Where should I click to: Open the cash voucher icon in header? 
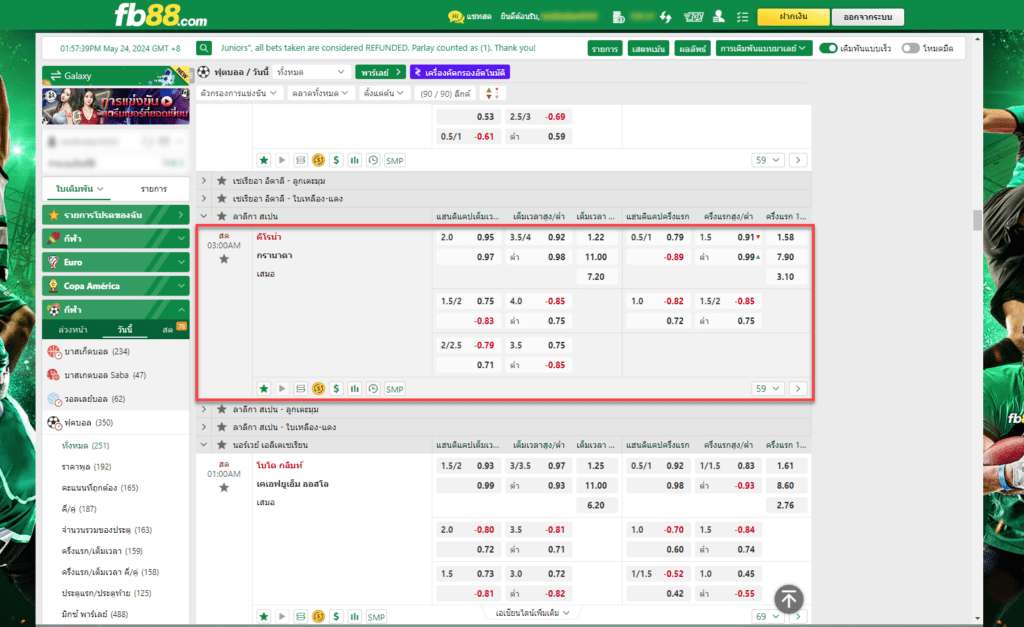pyautogui.click(x=693, y=17)
